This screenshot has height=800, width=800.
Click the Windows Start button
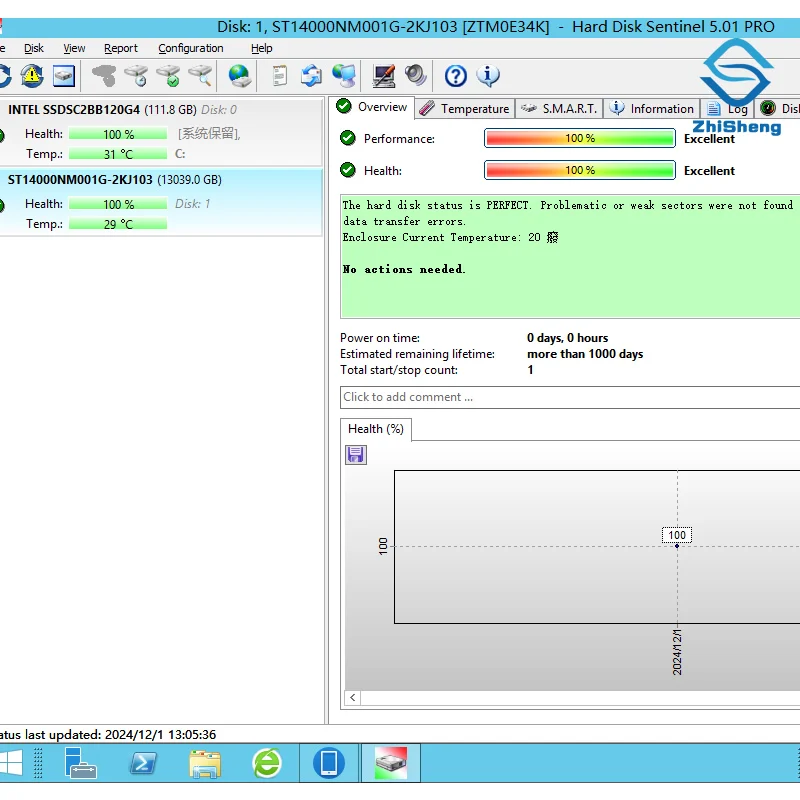[11, 763]
